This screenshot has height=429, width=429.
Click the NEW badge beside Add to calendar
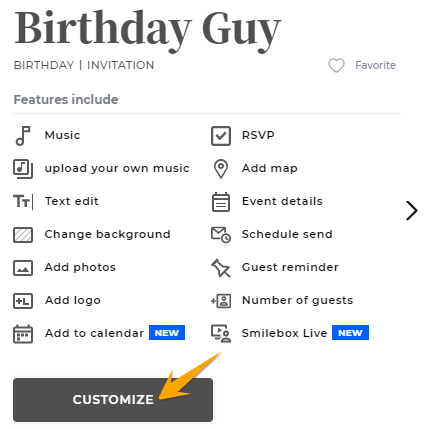(167, 333)
